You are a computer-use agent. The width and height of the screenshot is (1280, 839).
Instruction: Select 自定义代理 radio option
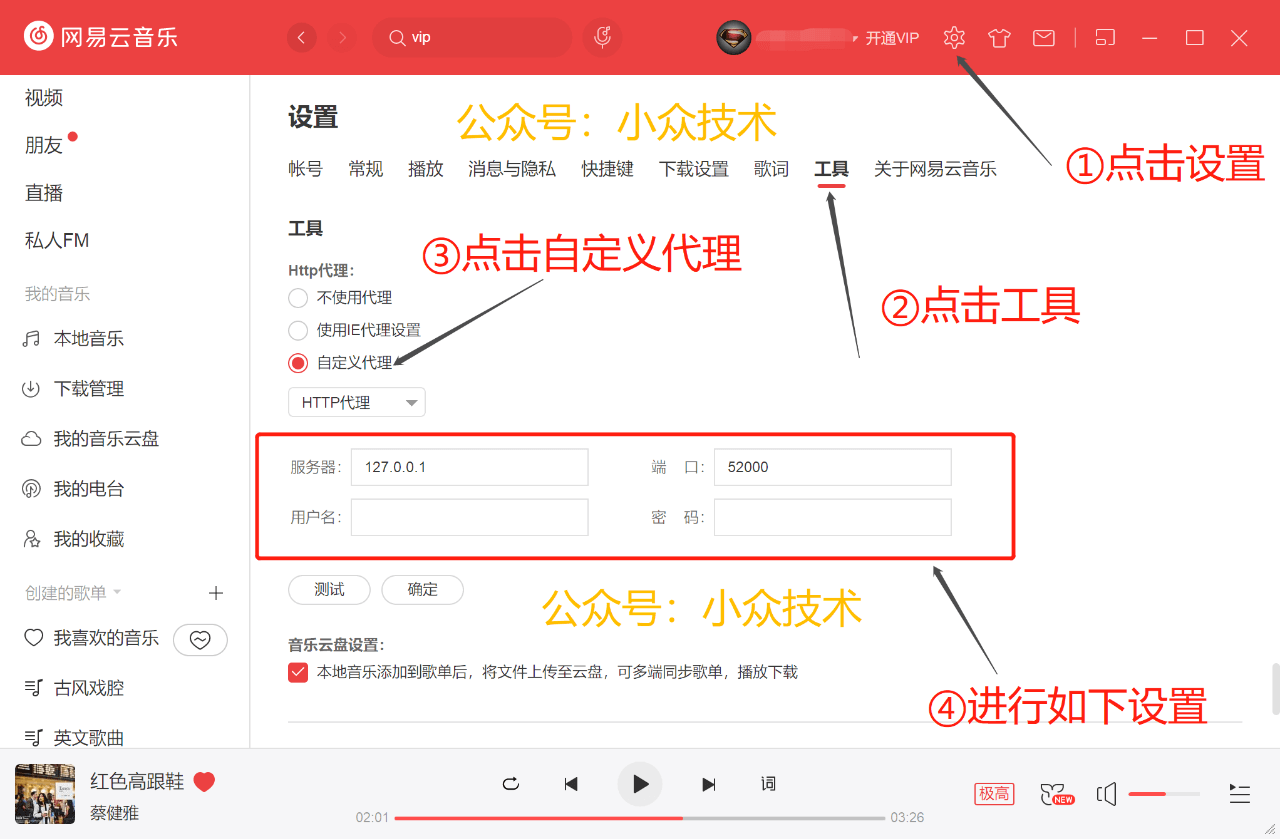tap(298, 363)
